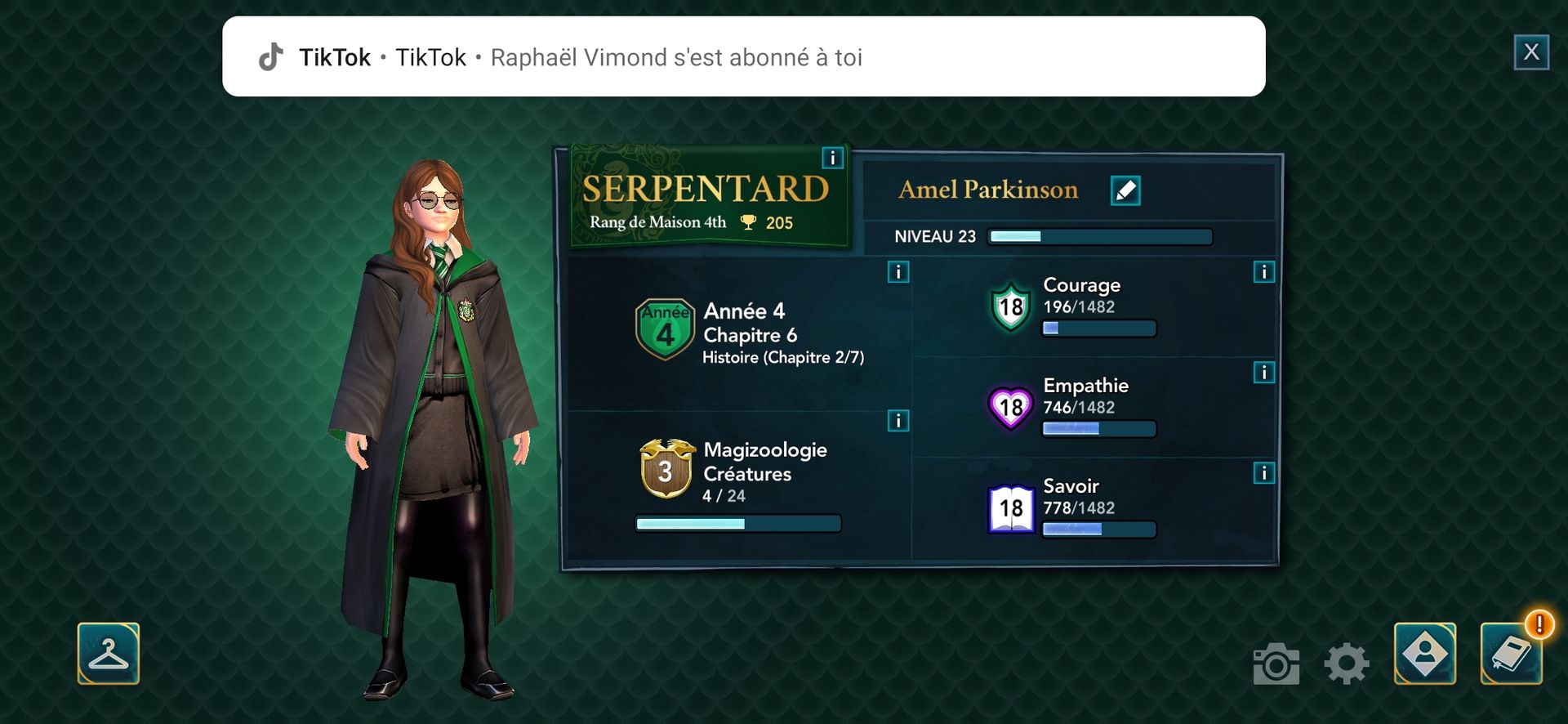1568x724 pixels.
Task: Show info for Magizoologie Créatures
Action: click(x=898, y=421)
